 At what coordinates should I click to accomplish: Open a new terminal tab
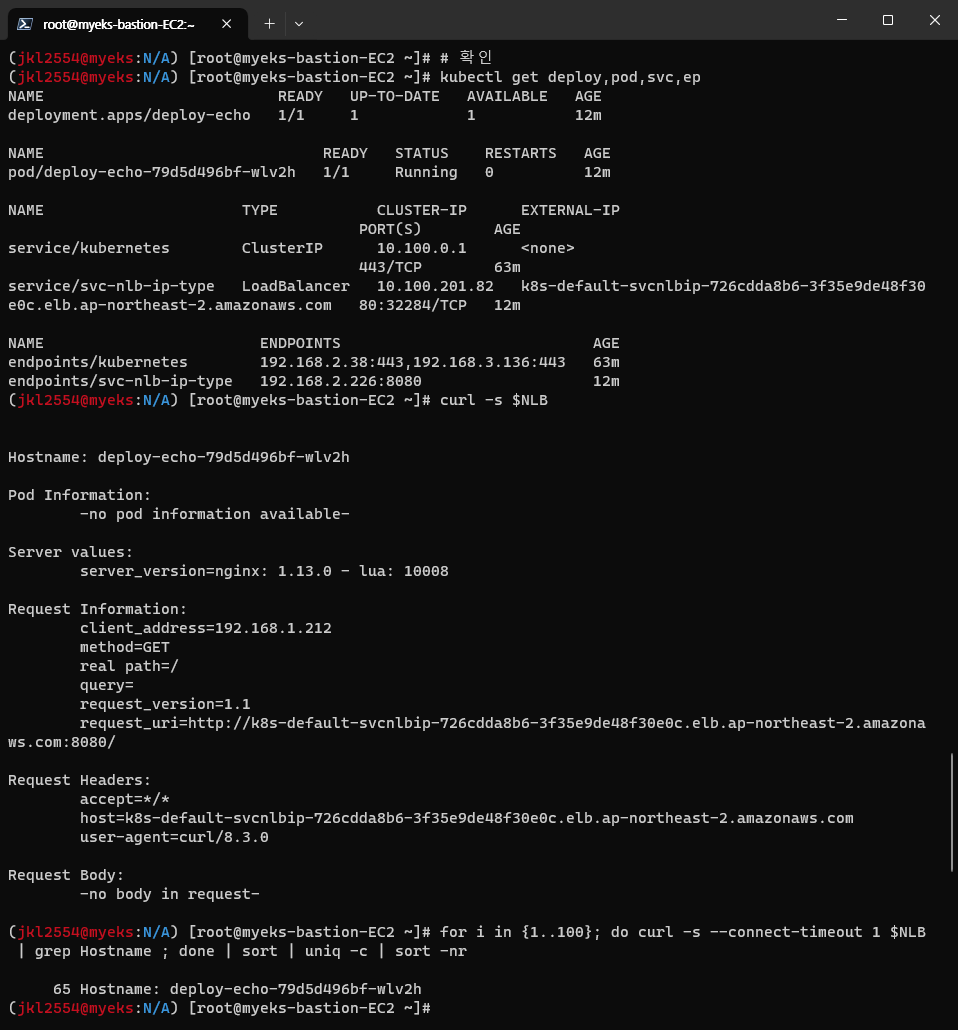click(x=269, y=24)
